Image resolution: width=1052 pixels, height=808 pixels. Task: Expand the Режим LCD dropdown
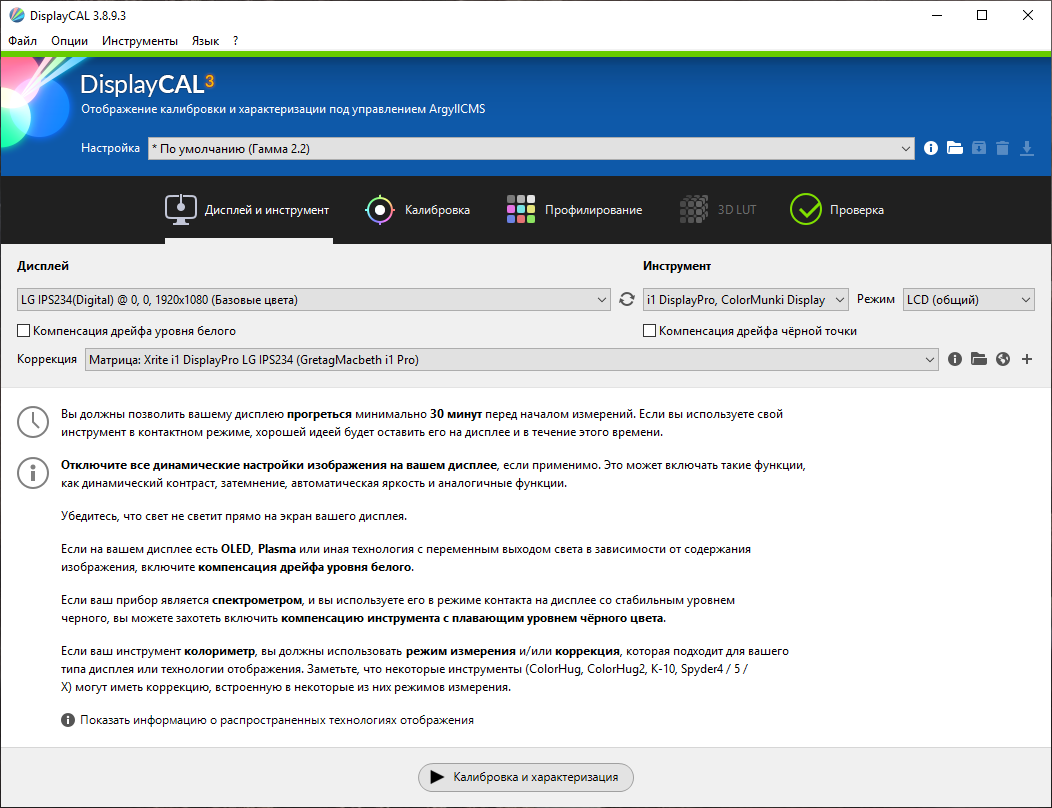point(968,299)
